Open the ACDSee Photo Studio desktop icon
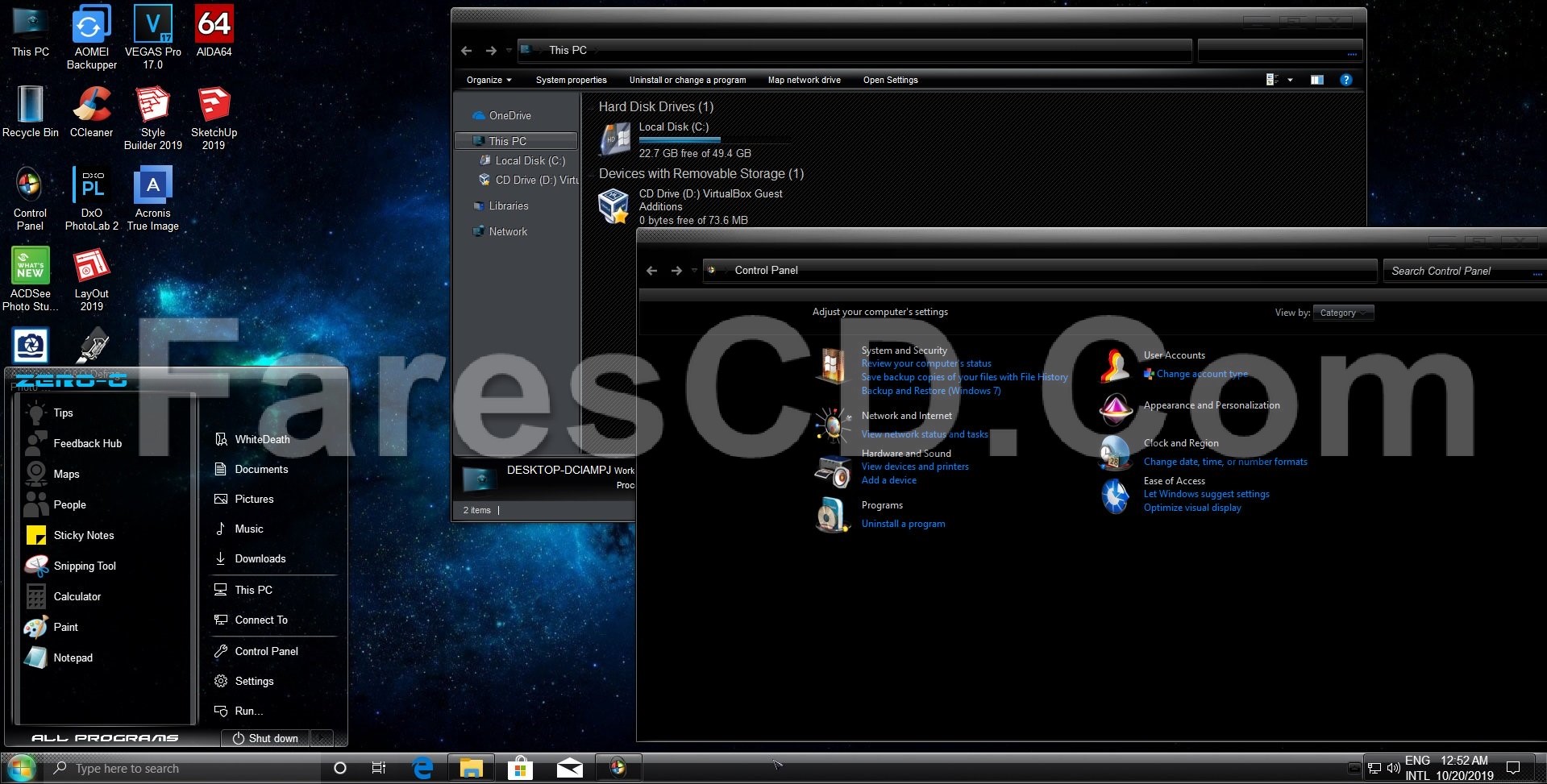The height and width of the screenshot is (784, 1547). tap(30, 279)
